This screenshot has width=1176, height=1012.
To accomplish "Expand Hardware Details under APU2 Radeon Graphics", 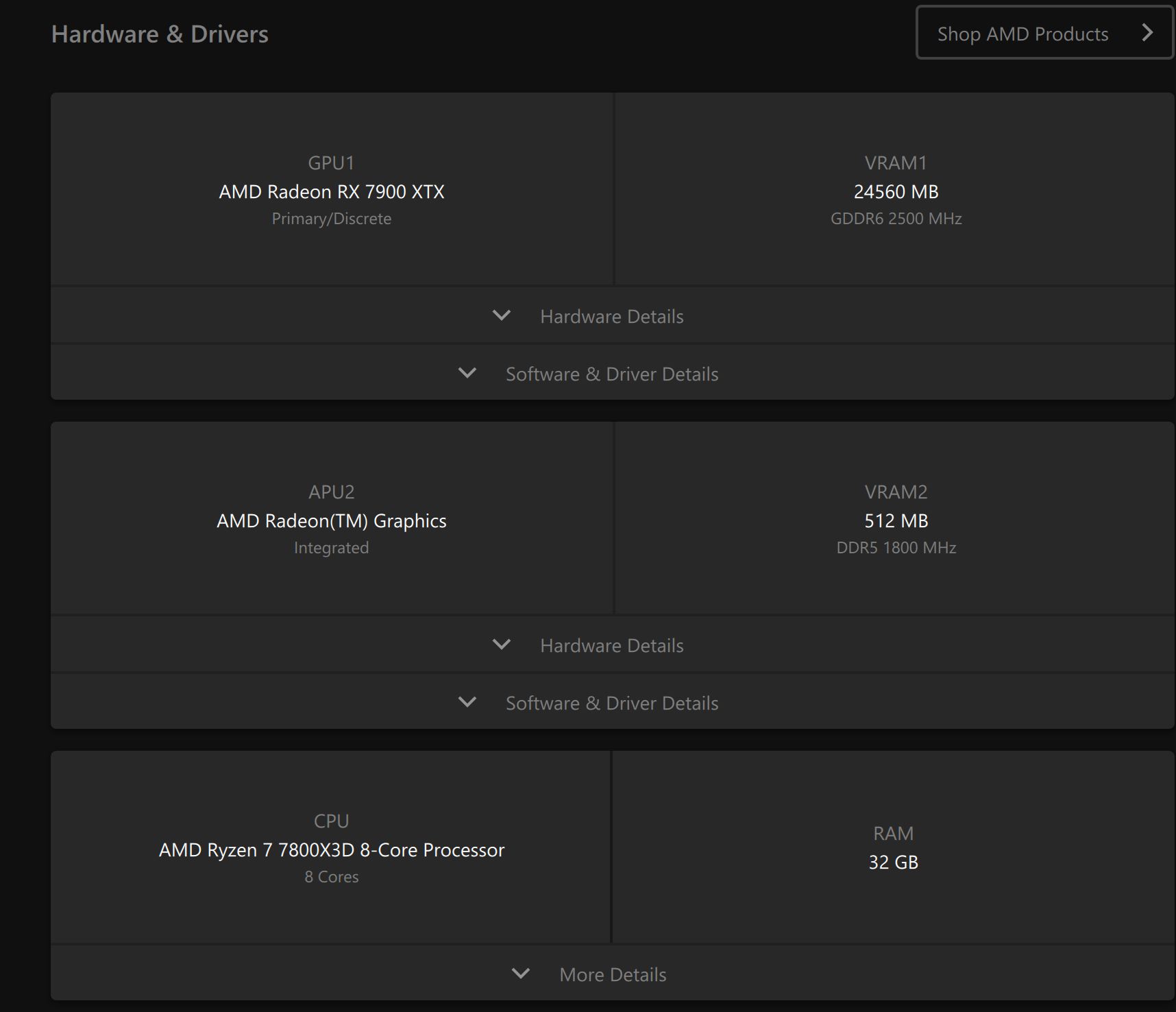I will [x=613, y=645].
